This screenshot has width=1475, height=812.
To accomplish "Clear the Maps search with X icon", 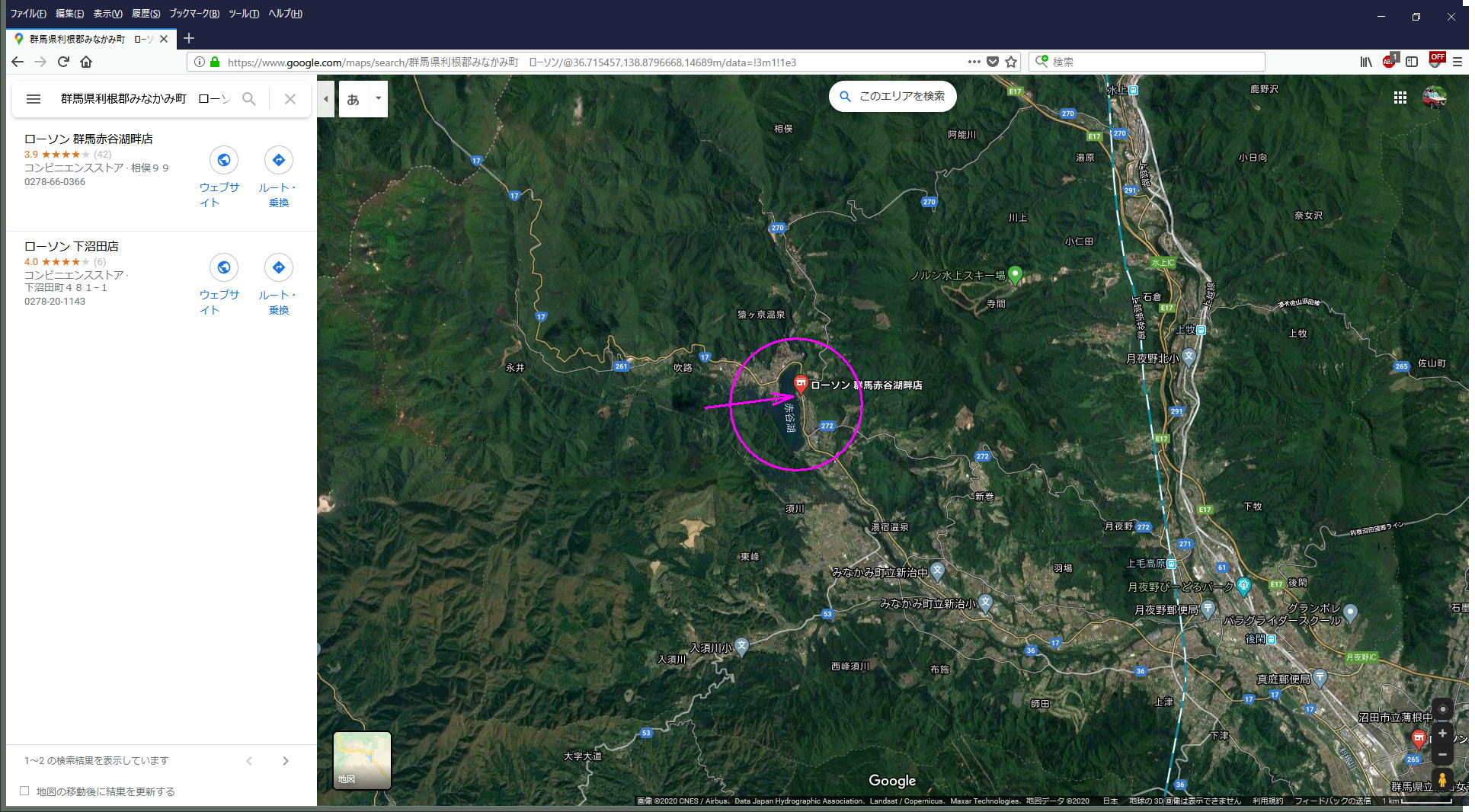I will tap(290, 99).
